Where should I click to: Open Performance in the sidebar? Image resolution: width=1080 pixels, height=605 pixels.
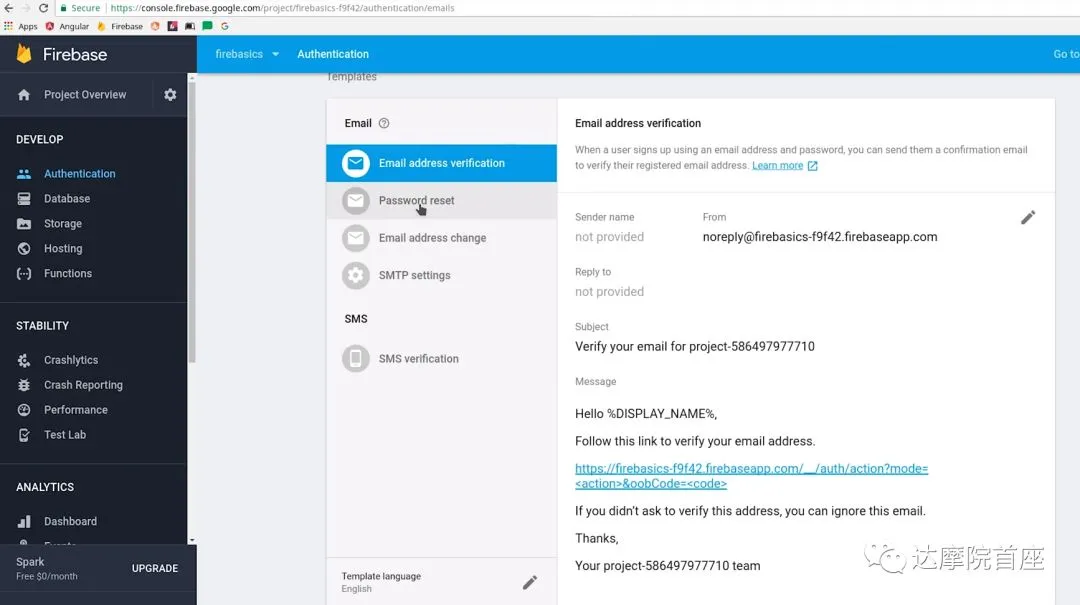coord(76,410)
